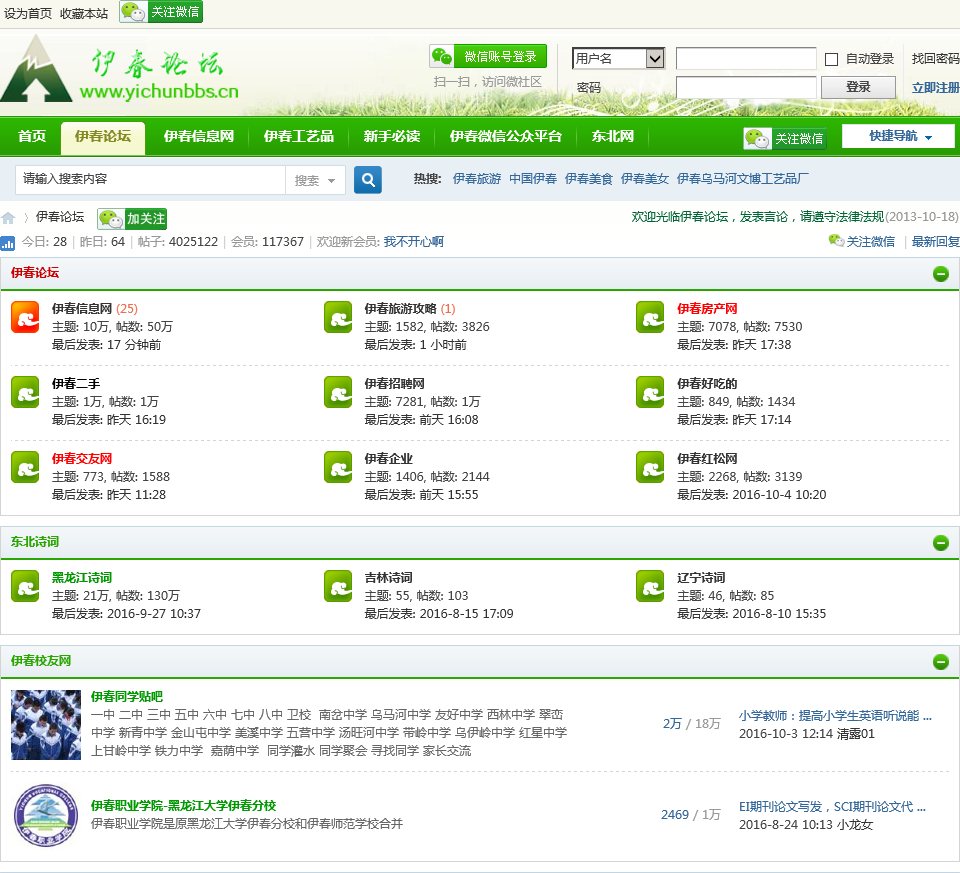Screen dimensions: 960x873
Task: Click the 加关注 WeChat button
Action: click(x=132, y=219)
